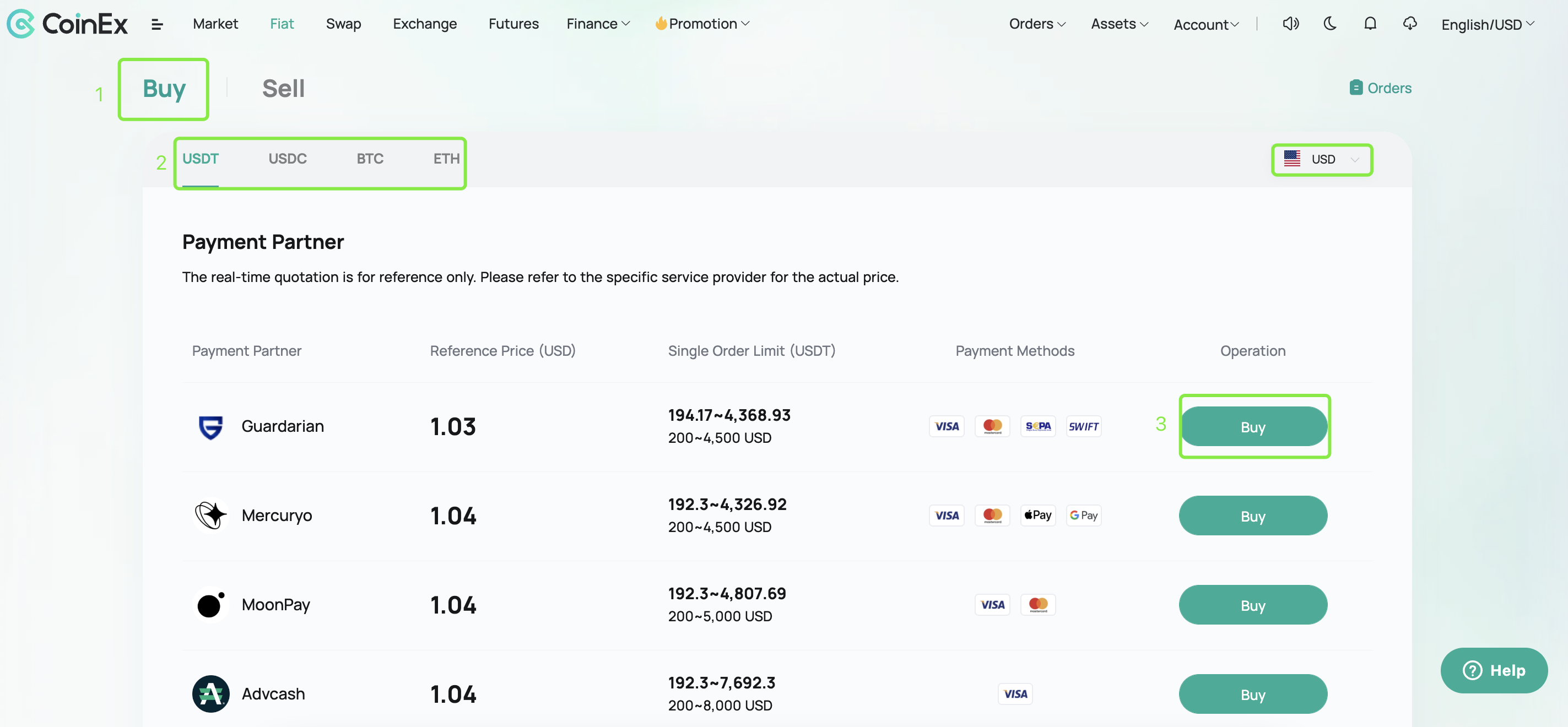Click Guardarian reference price 1.03
Screen dimensions: 1568x727
453,426
